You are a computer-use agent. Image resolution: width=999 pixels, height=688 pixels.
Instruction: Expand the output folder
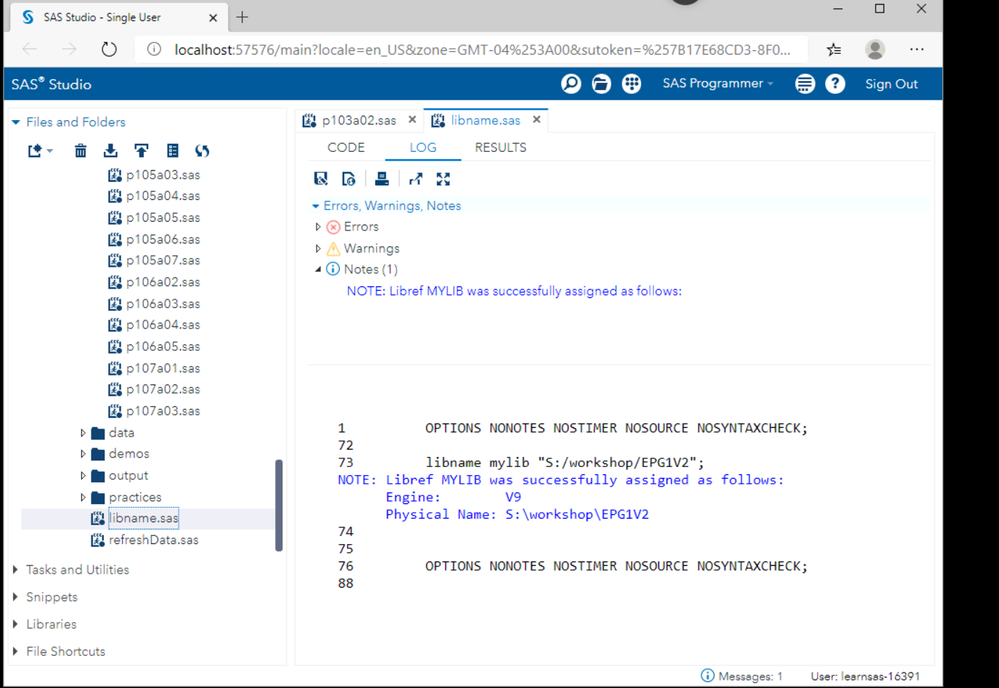(x=83, y=476)
